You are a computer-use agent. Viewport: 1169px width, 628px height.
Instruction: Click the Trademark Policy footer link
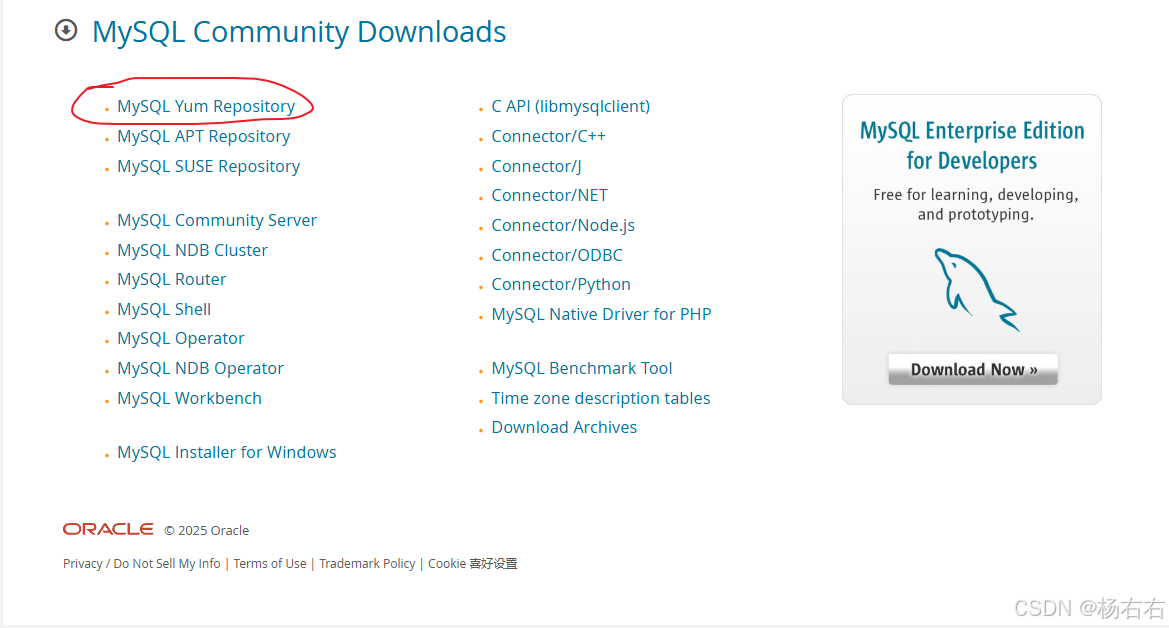367,563
